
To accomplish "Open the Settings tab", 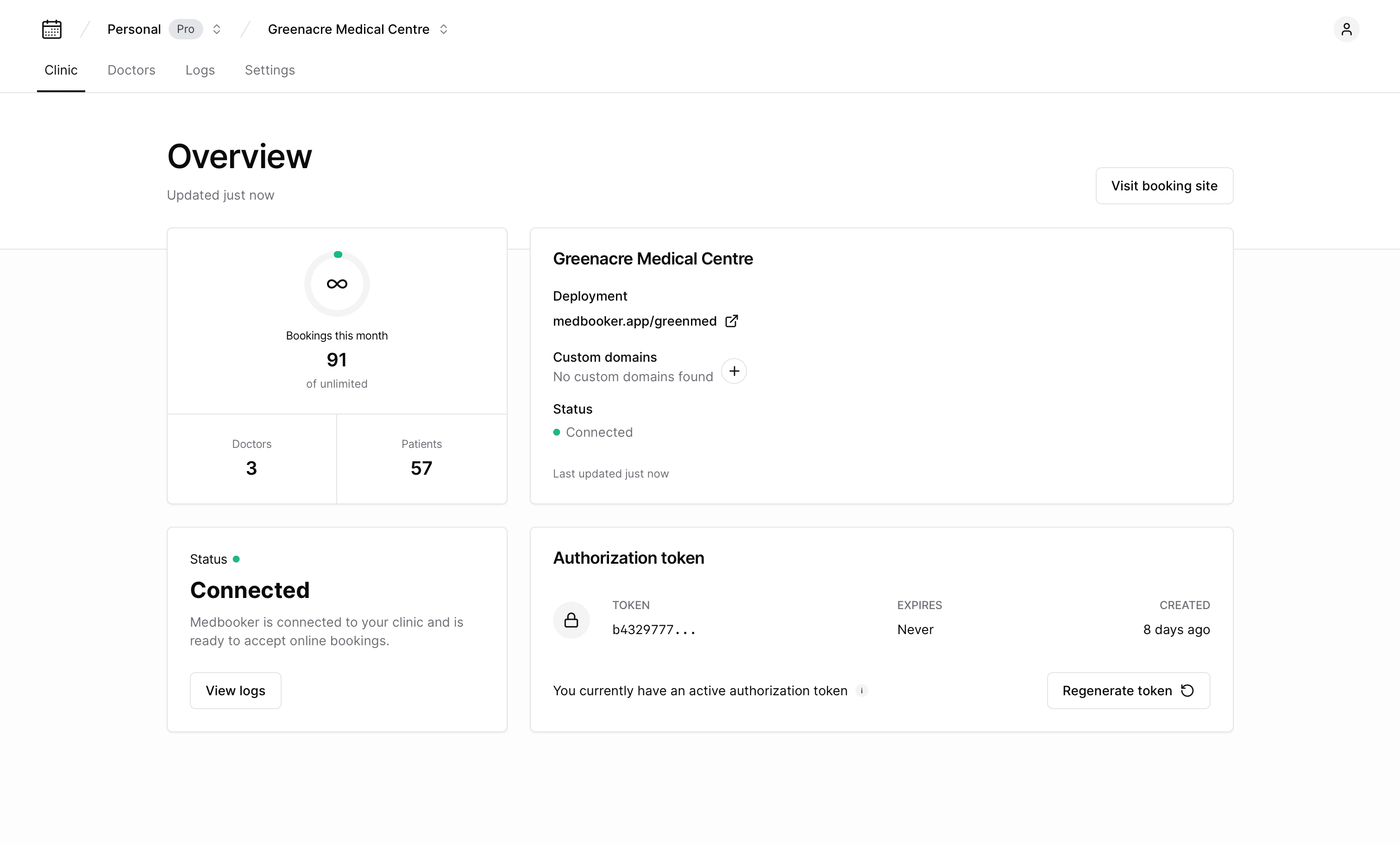I will [x=269, y=70].
